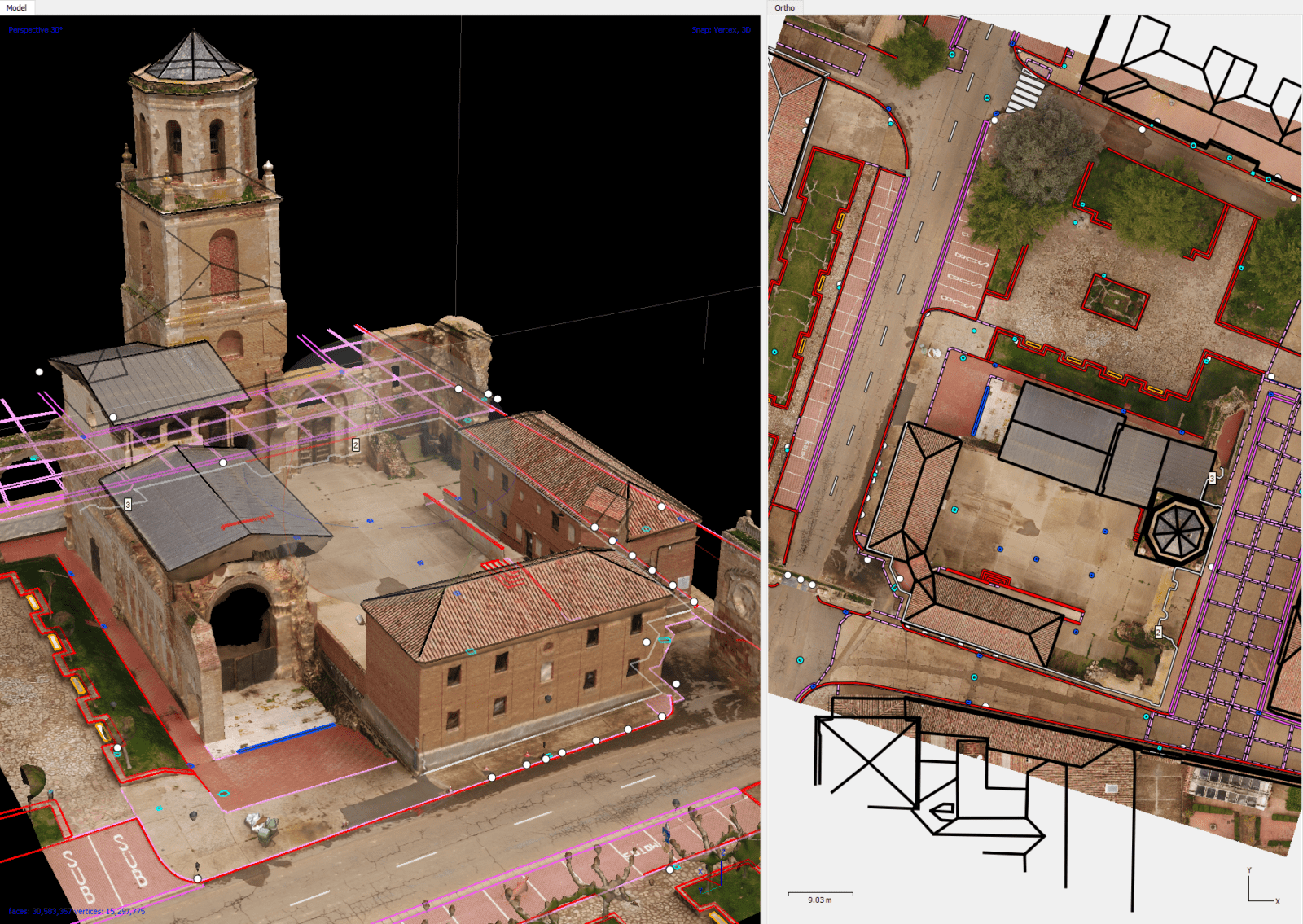Select the numbered marker 2 in Model view
The image size is (1303, 924).
click(x=355, y=445)
